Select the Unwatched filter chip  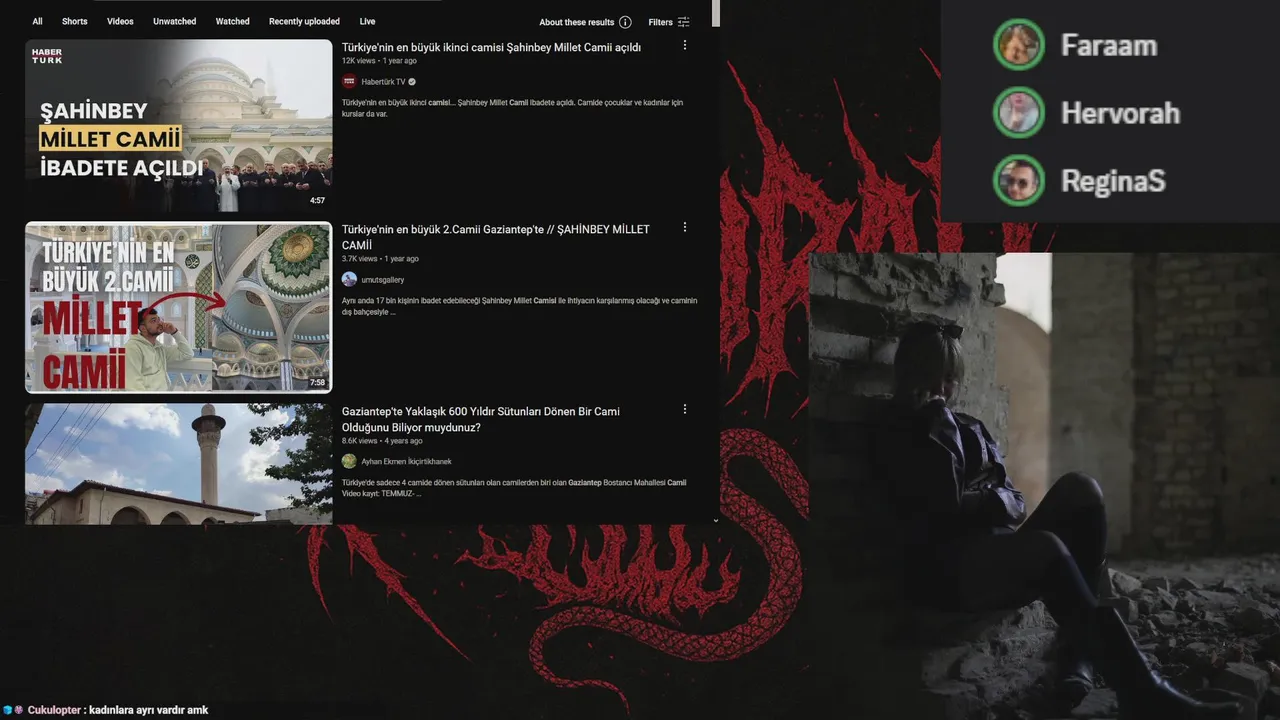[x=174, y=21]
